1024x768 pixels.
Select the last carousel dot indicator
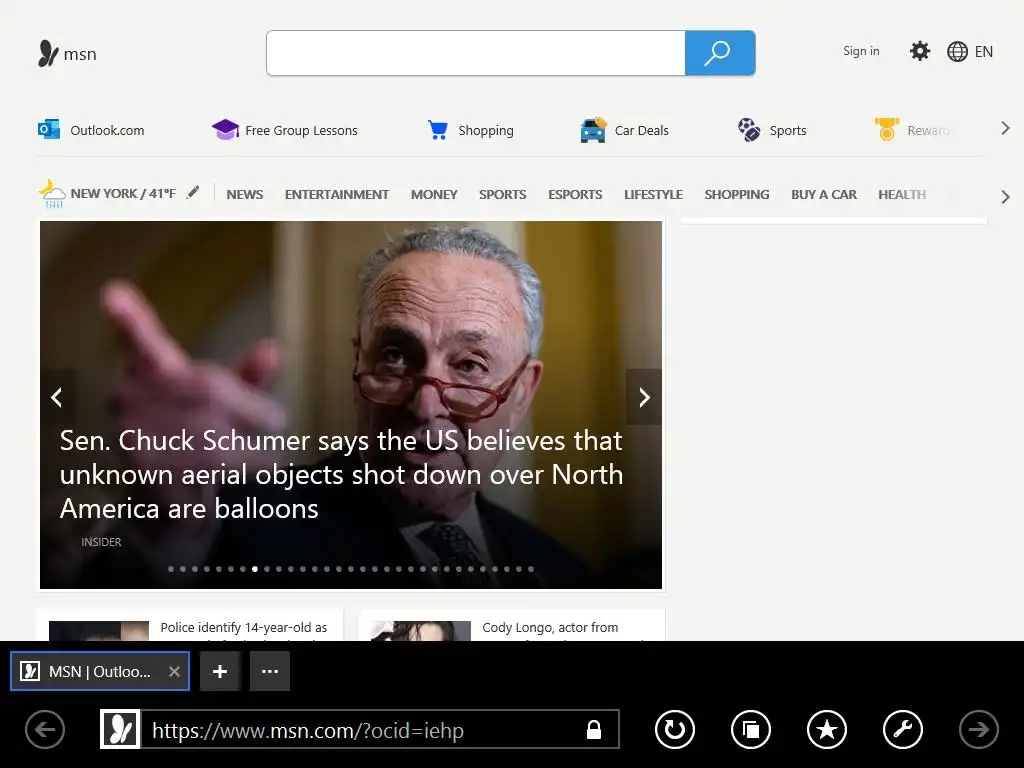click(531, 569)
